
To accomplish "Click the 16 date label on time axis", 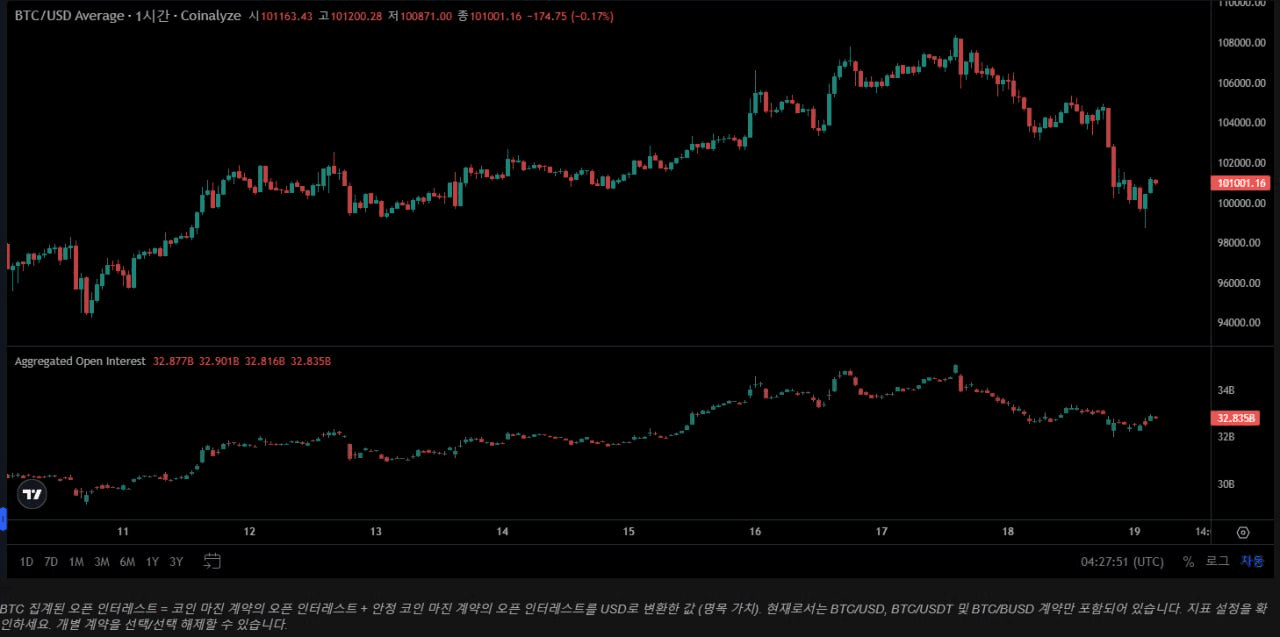I will [755, 531].
